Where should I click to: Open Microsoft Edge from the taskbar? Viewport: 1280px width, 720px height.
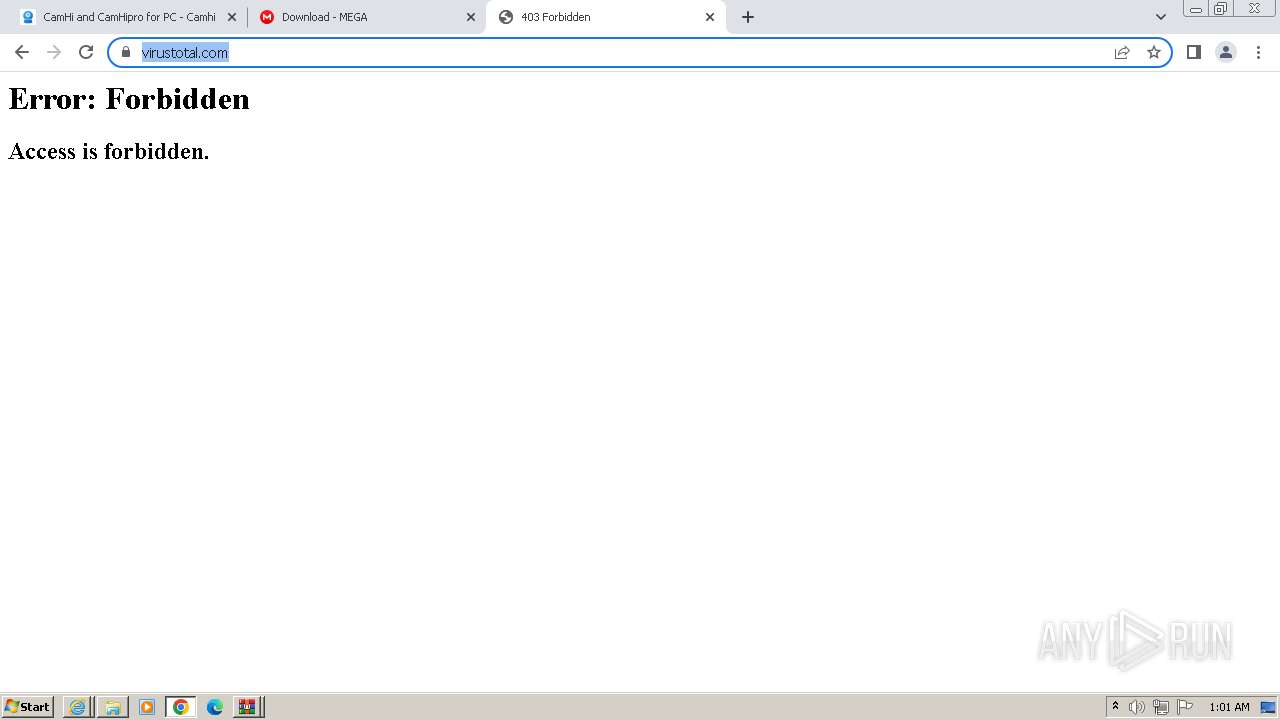click(x=215, y=707)
